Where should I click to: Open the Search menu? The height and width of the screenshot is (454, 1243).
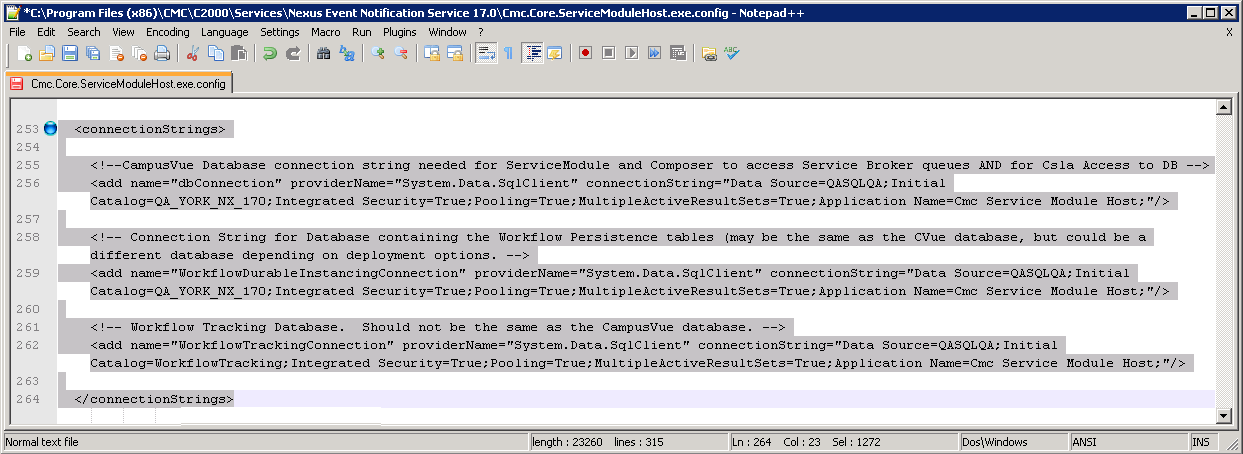pyautogui.click(x=84, y=32)
